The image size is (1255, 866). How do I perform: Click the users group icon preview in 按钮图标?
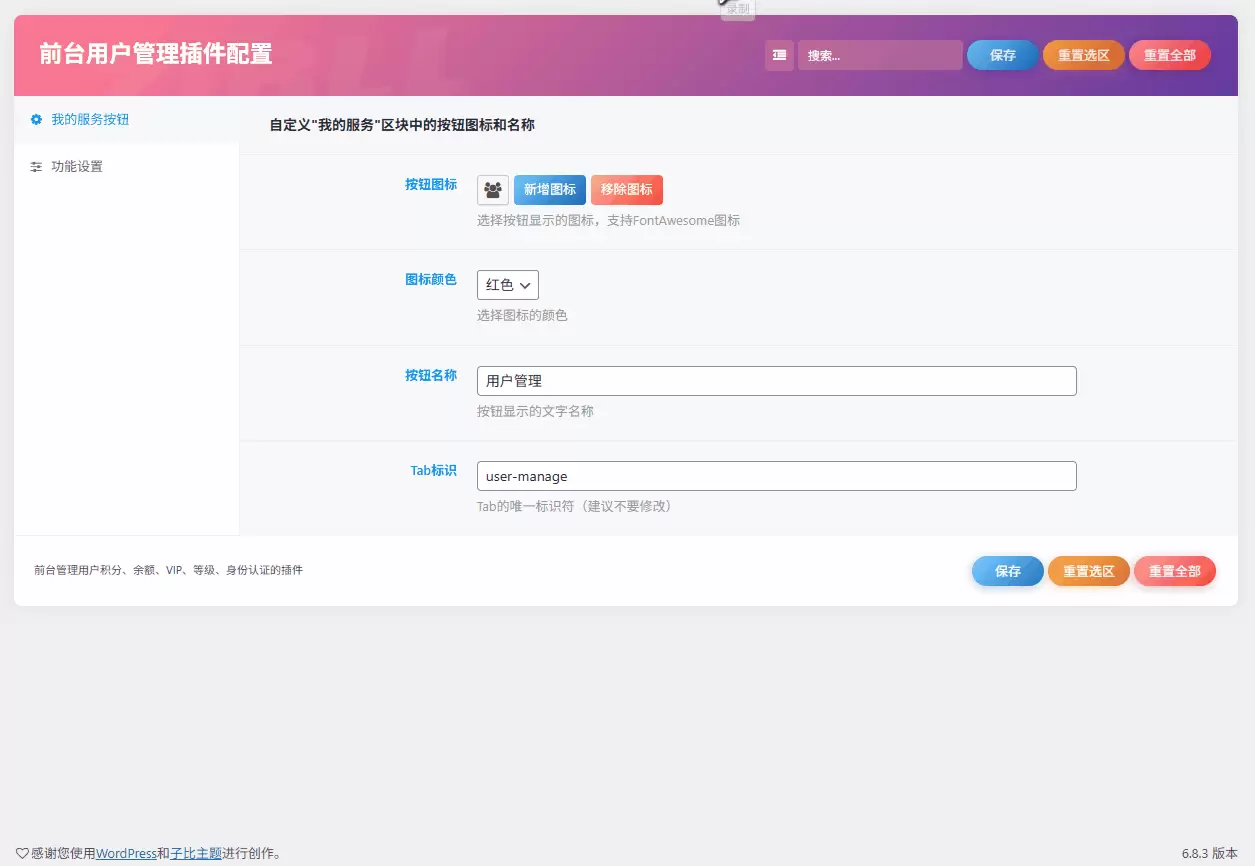492,189
